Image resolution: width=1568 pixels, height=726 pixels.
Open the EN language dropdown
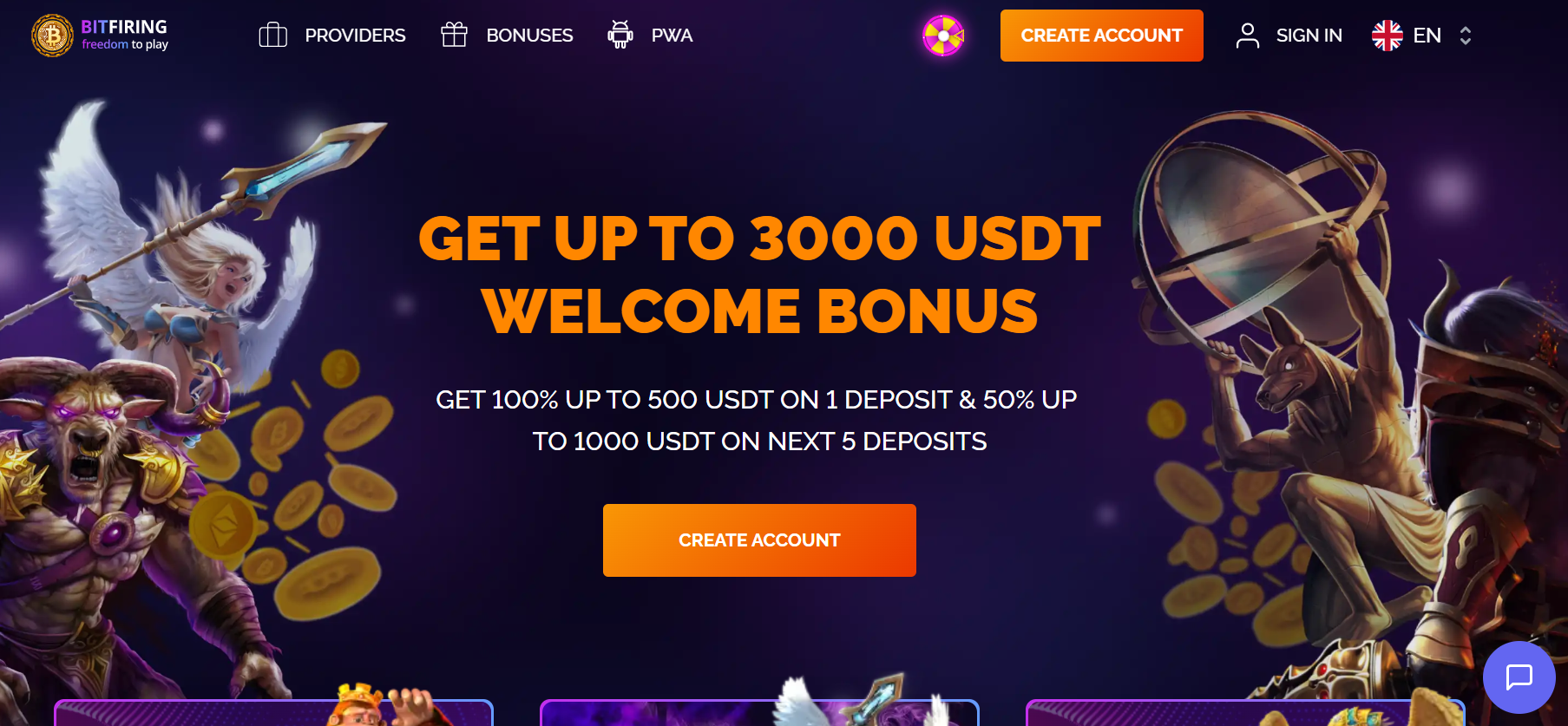[x=1422, y=36]
